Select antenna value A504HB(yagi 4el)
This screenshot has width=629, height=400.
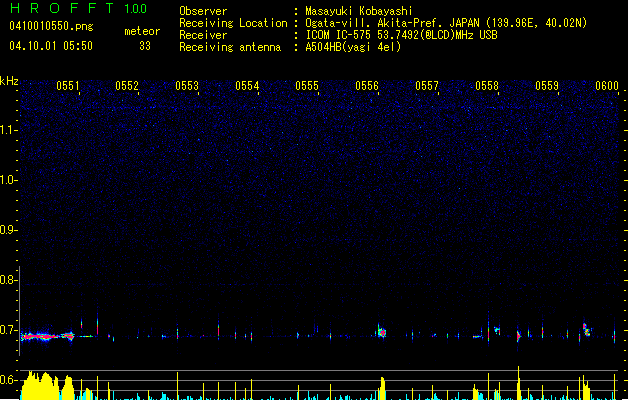click(x=353, y=47)
